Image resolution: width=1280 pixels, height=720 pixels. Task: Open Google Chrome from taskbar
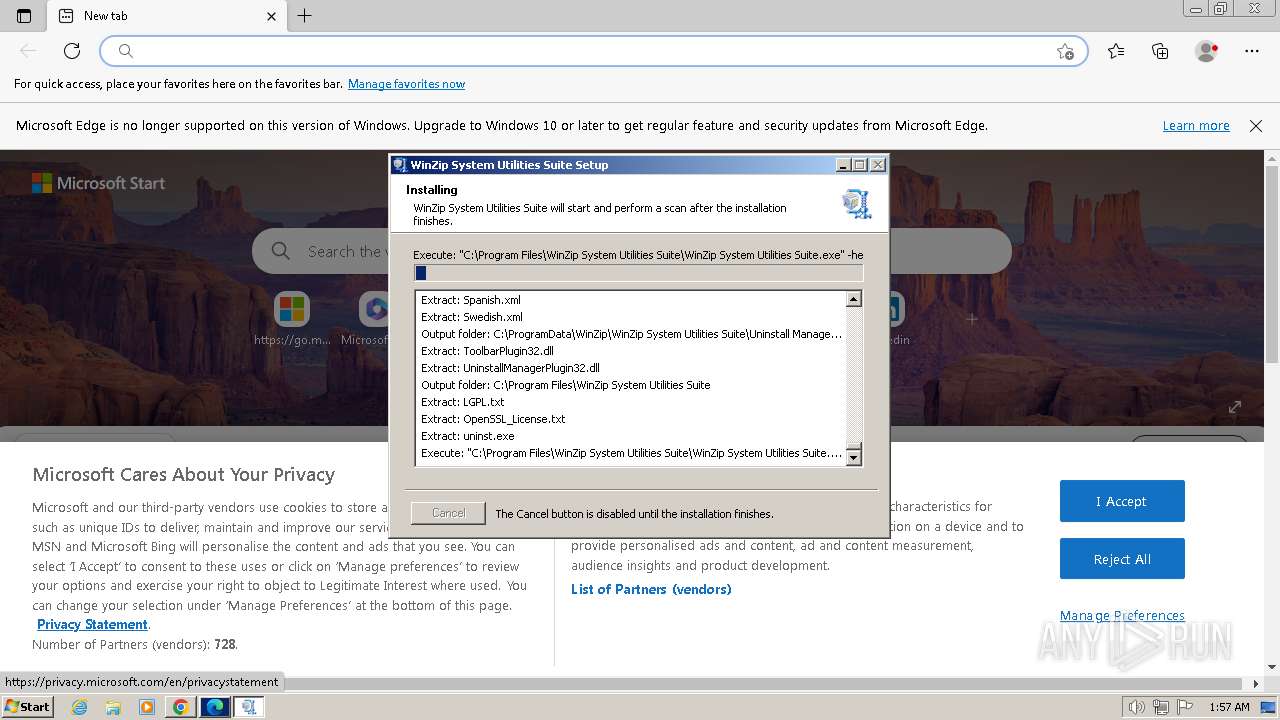pos(180,707)
